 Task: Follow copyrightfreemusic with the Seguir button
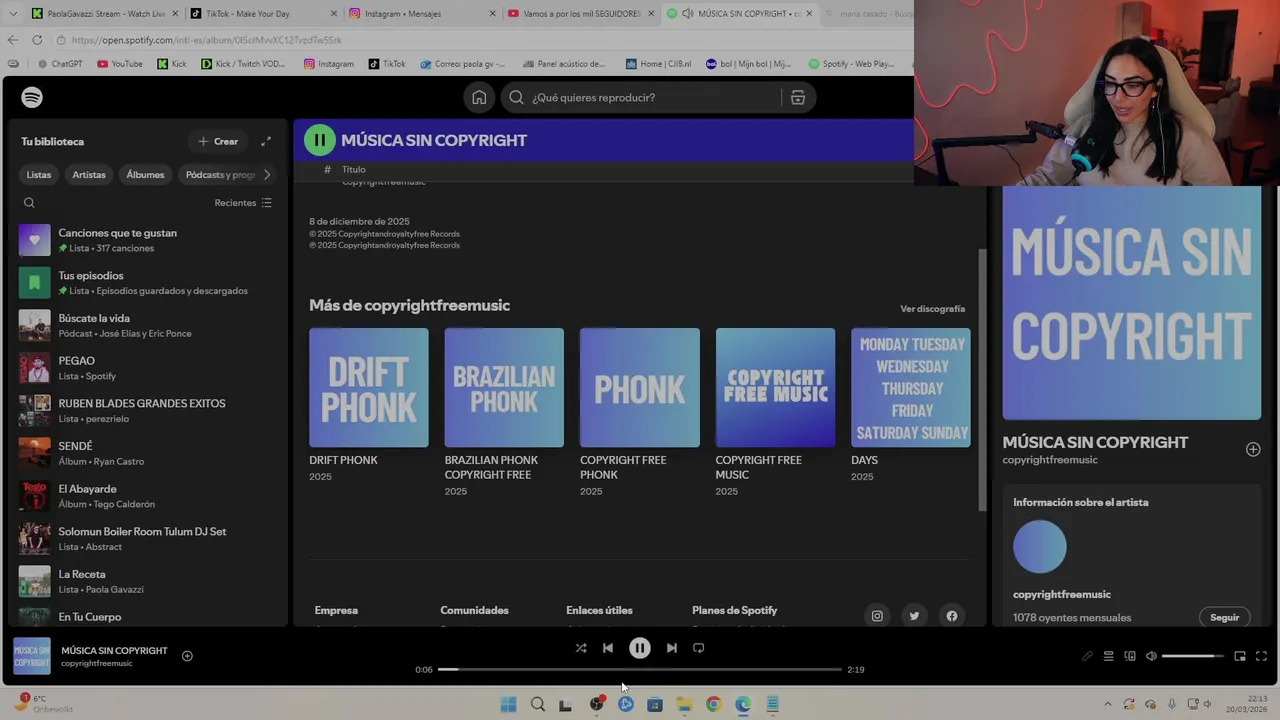(1224, 617)
